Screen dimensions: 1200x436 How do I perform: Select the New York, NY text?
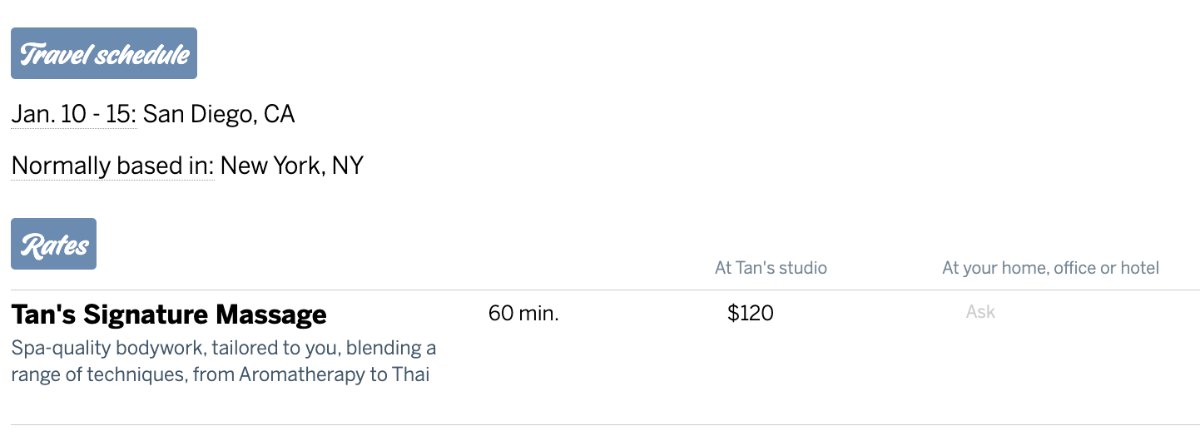[291, 166]
